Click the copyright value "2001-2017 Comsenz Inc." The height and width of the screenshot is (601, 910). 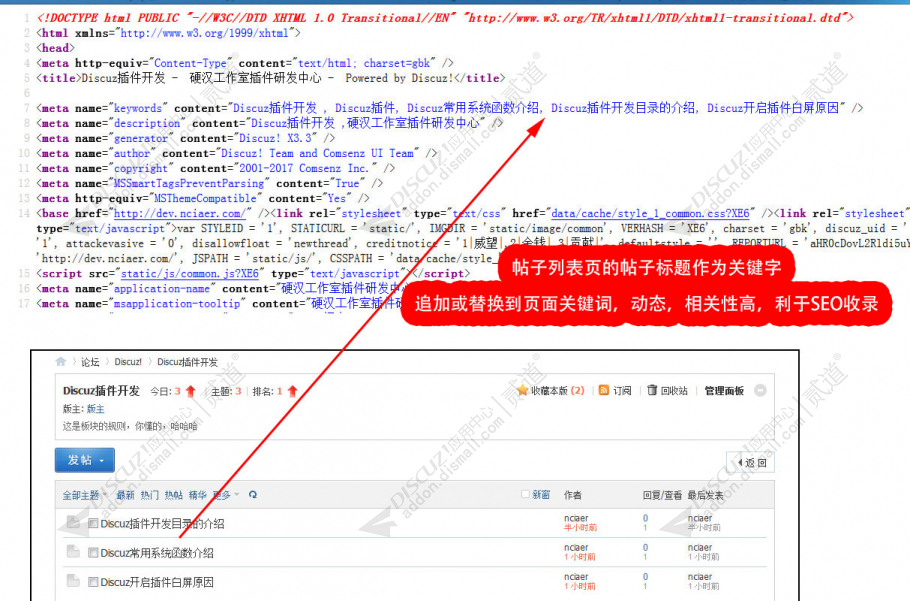[305, 168]
